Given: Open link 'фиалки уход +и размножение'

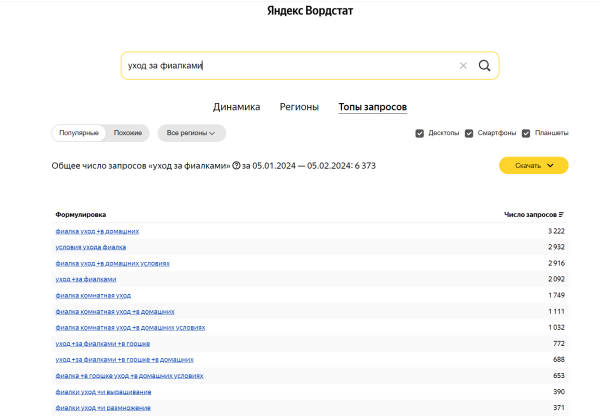Looking at the screenshot, I should pos(103,408).
